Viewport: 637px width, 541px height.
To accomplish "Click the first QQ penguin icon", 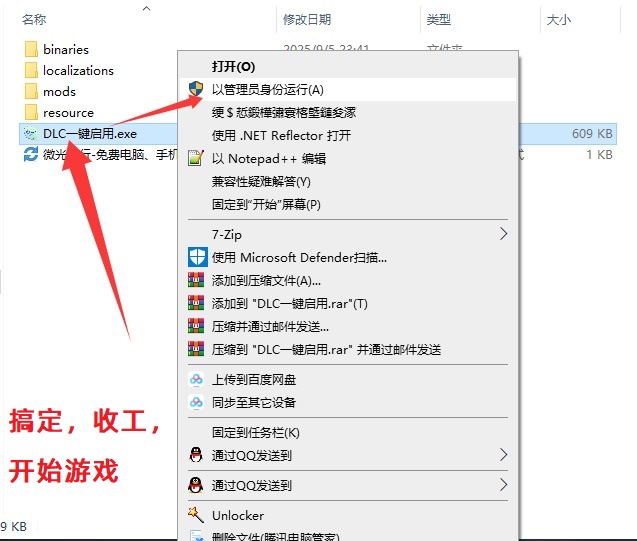I will (x=196, y=455).
